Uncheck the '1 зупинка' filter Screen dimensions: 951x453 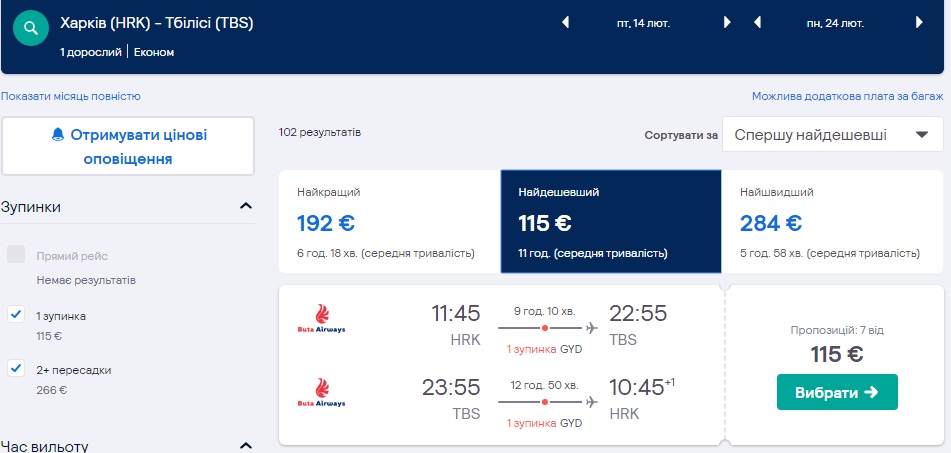16,315
